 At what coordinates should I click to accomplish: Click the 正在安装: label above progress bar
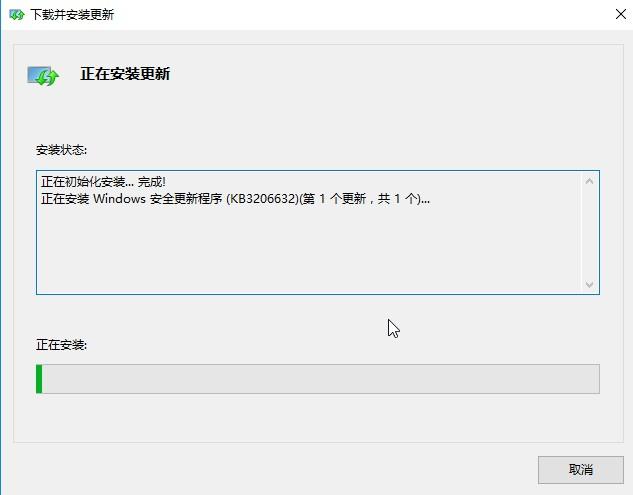61,345
